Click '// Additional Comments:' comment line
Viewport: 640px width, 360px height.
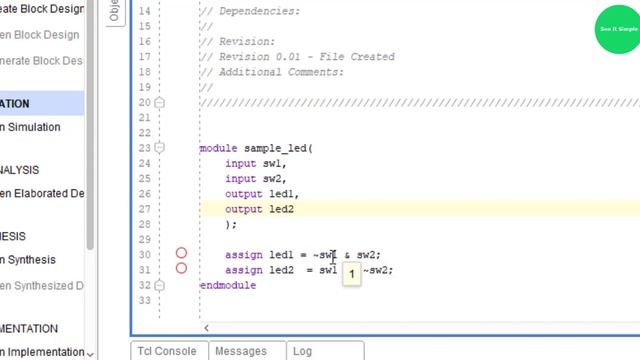272,72
